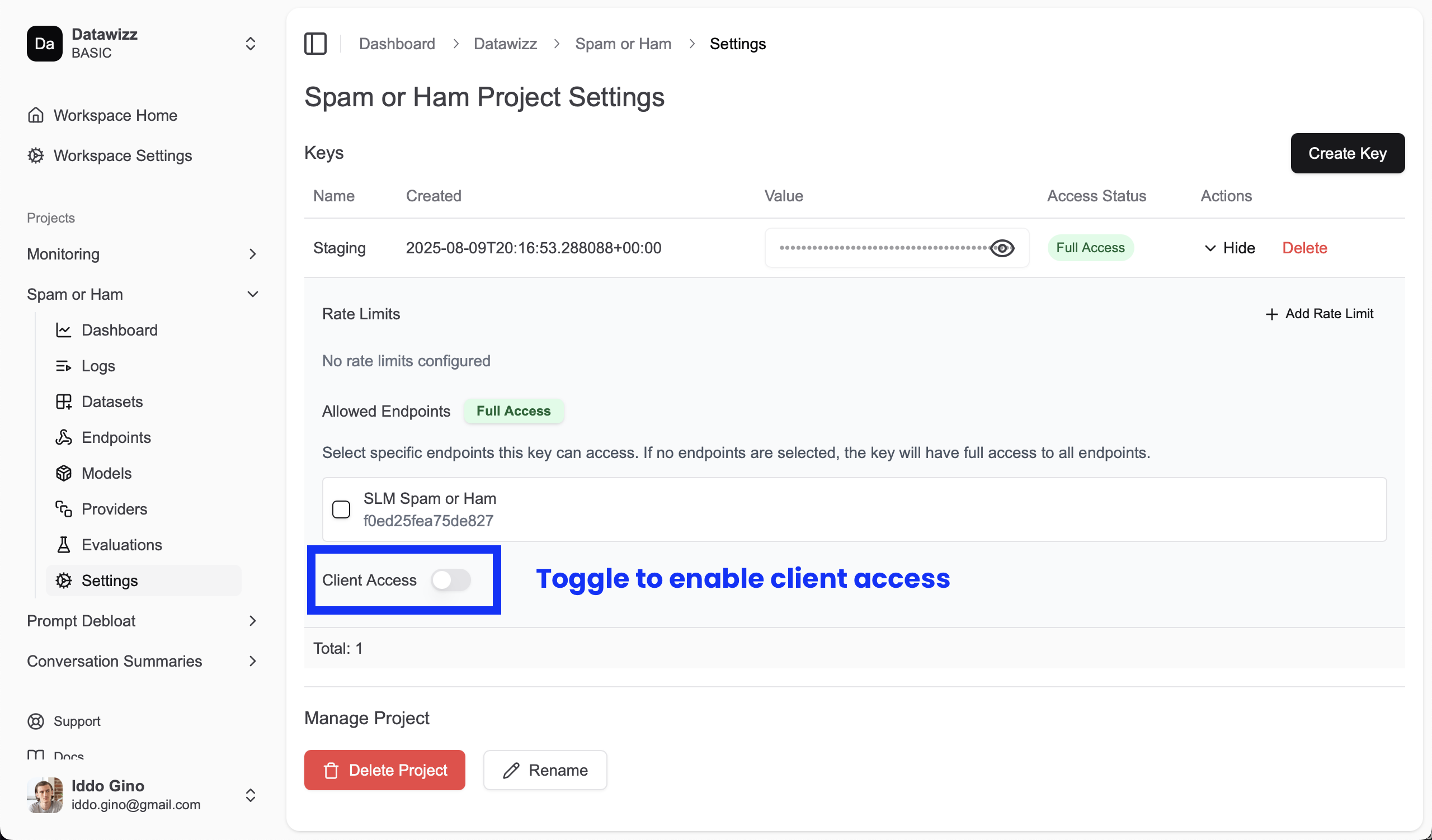Select the Models icon in the sidebar
This screenshot has height=840, width=1432.
(x=64, y=473)
